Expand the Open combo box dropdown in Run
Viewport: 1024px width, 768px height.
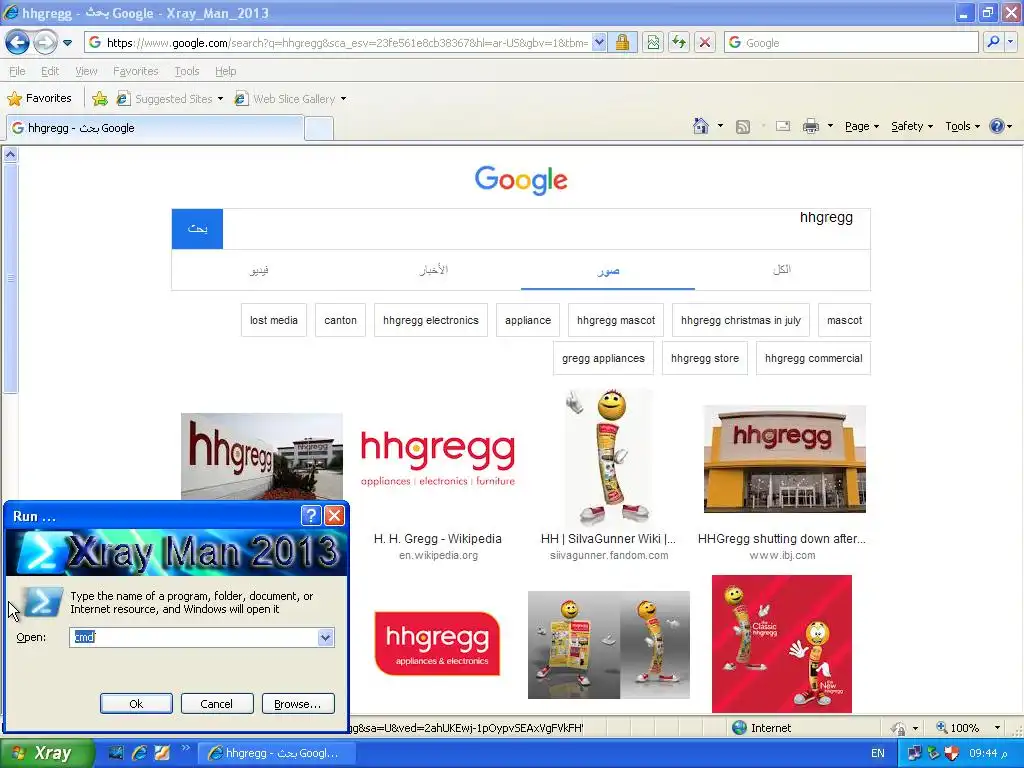point(325,637)
